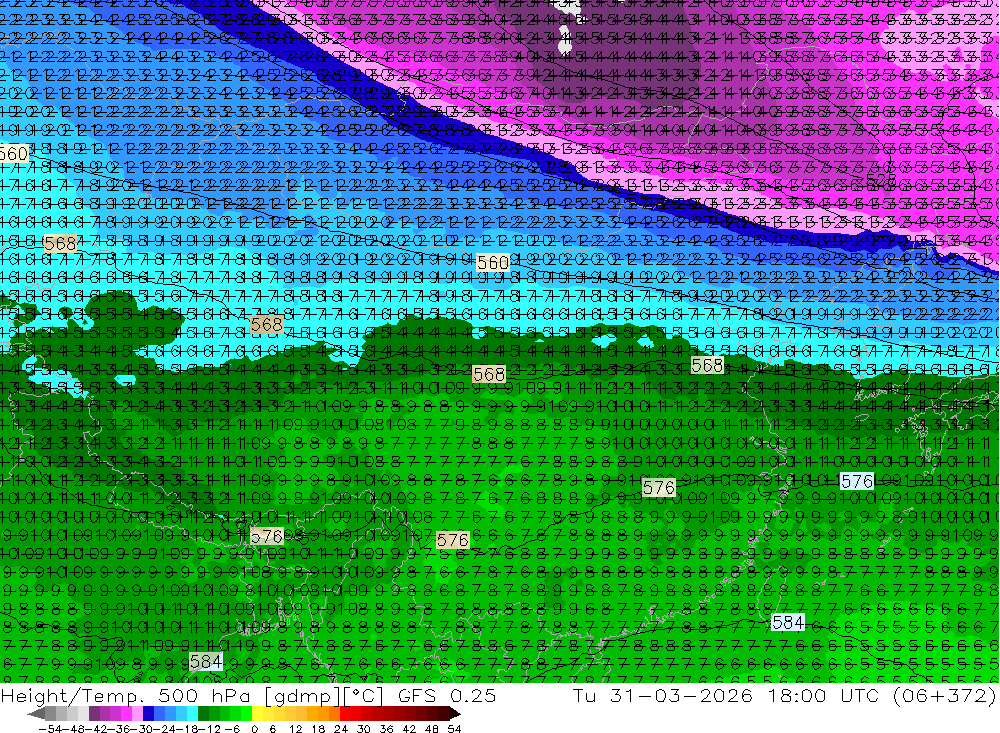Click the 568 label directly below the central 560

pos(489,374)
